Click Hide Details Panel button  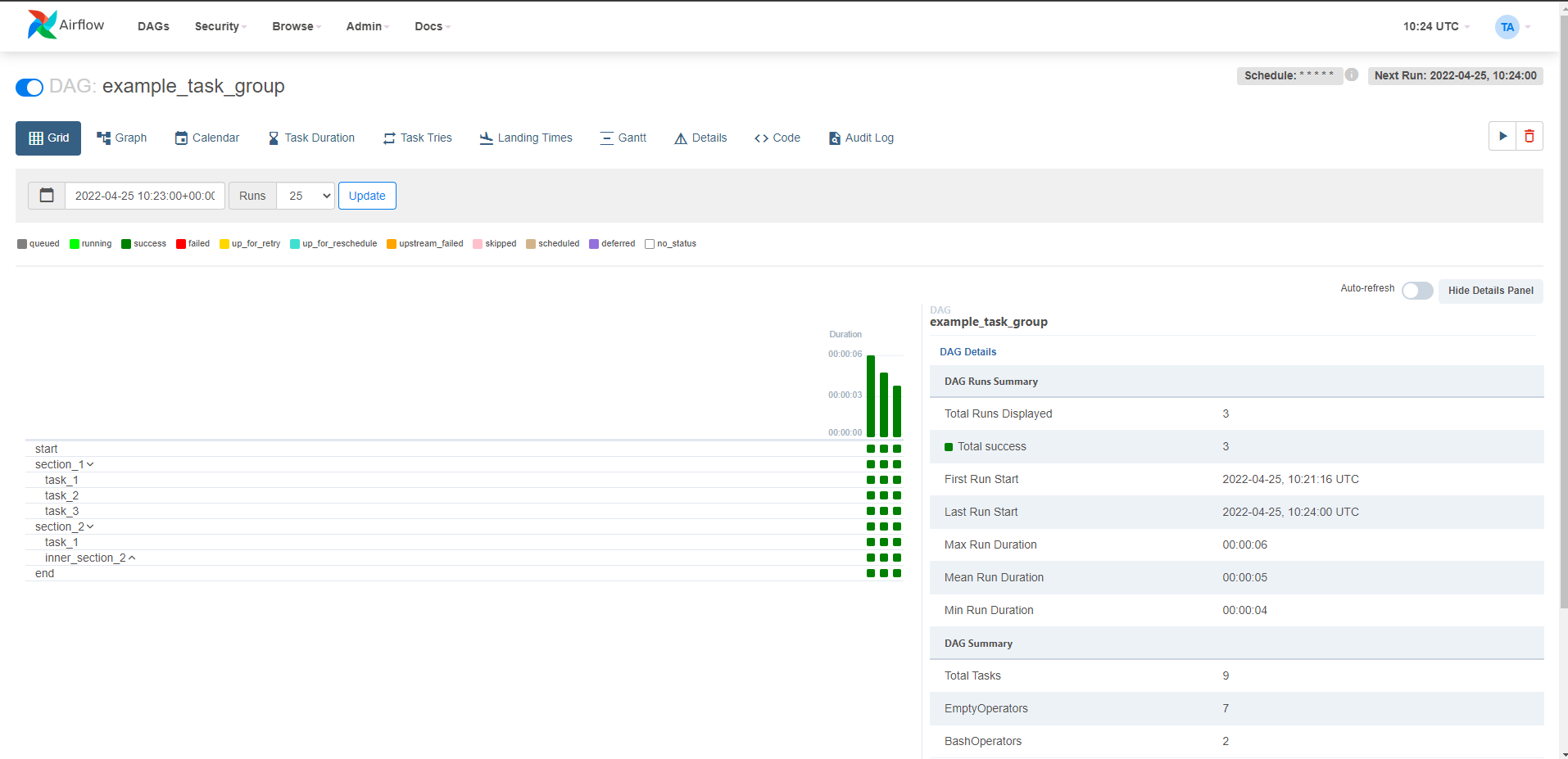[x=1490, y=291]
